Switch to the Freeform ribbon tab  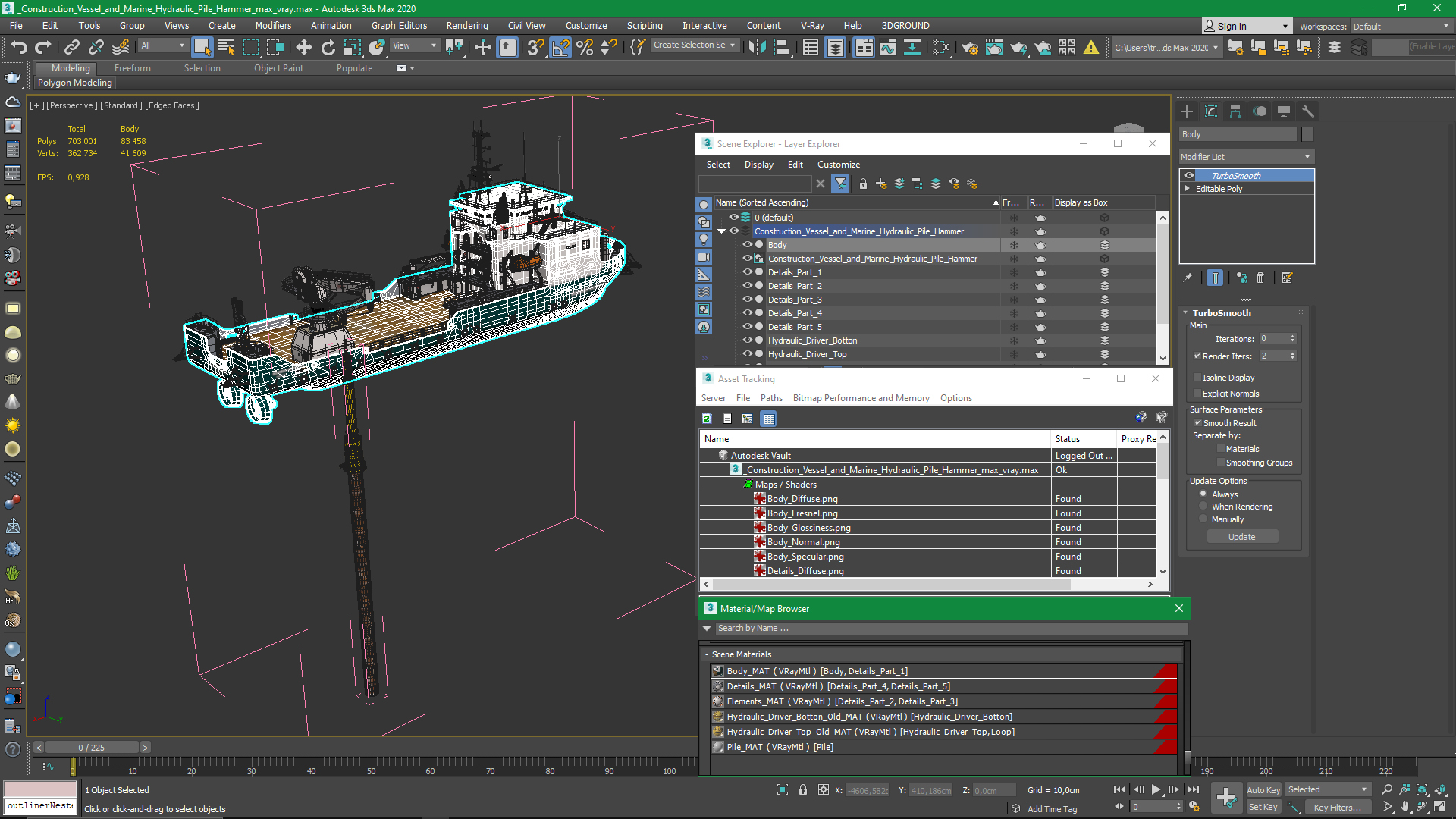pyautogui.click(x=132, y=67)
